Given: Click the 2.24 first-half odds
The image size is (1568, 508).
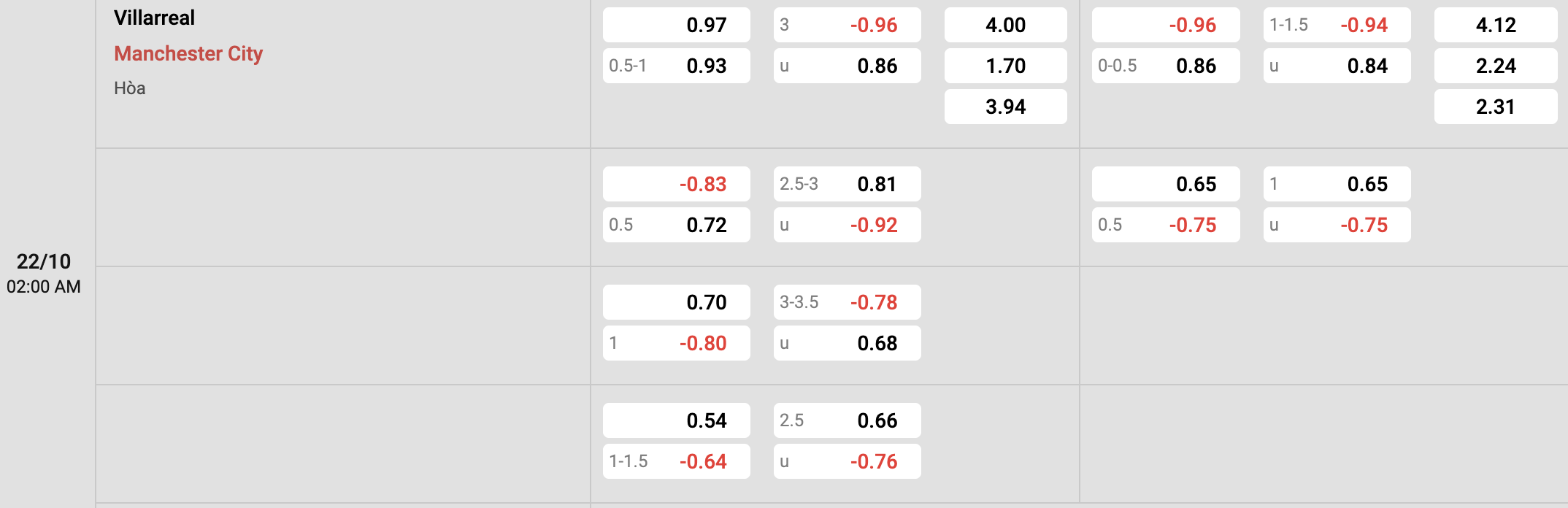Looking at the screenshot, I should 1495,66.
